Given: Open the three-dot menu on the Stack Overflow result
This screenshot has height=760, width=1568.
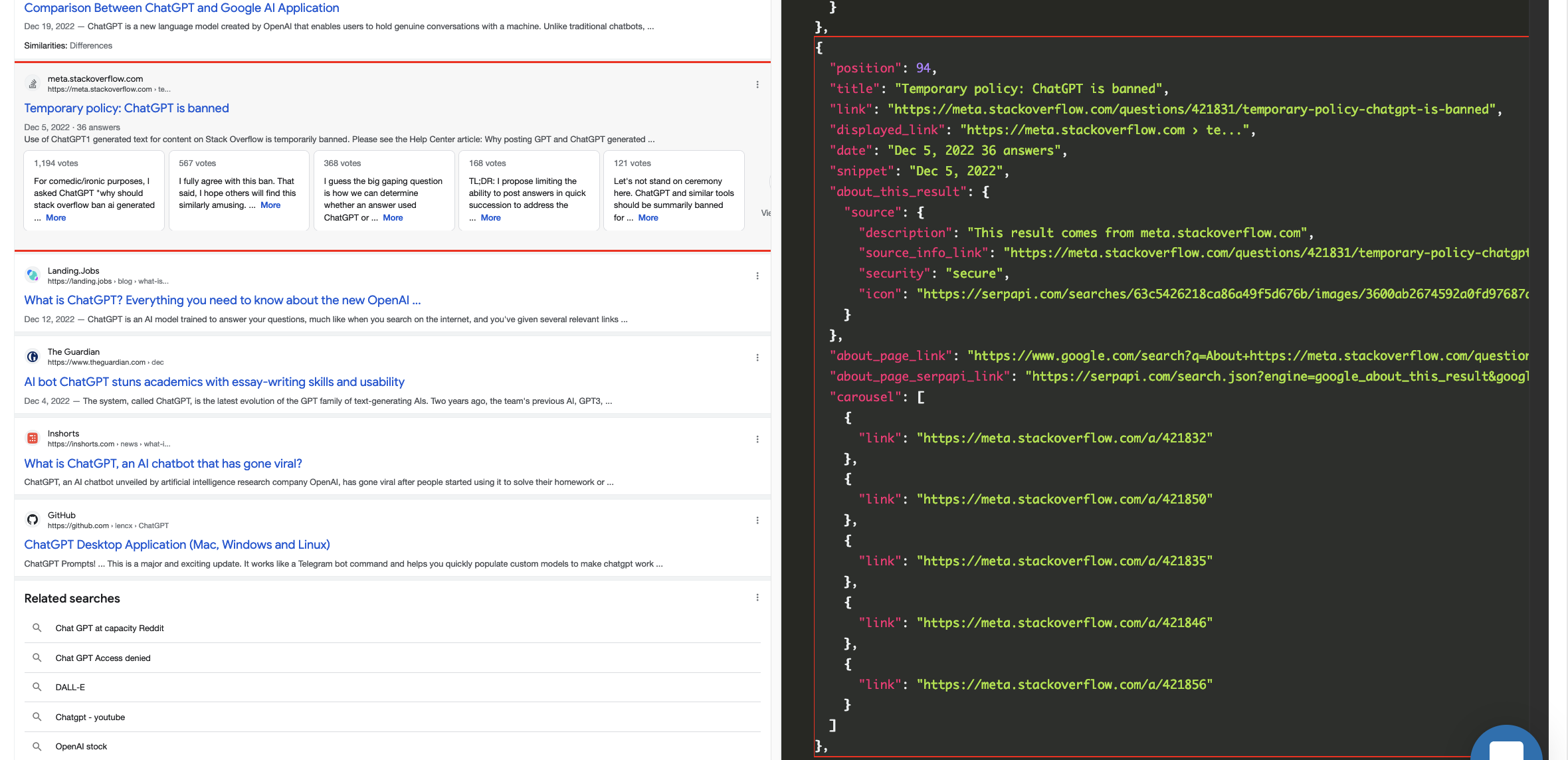Looking at the screenshot, I should click(x=758, y=84).
